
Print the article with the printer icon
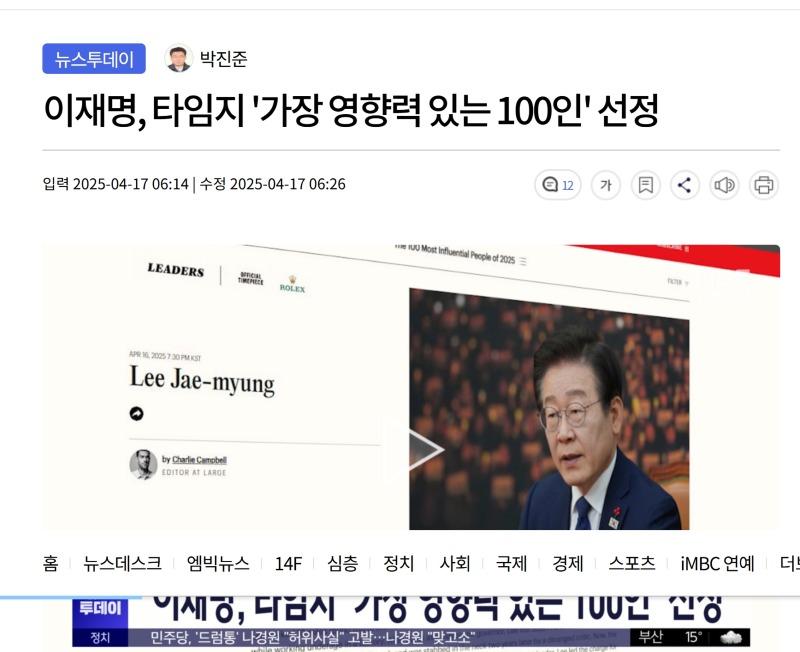coord(764,185)
